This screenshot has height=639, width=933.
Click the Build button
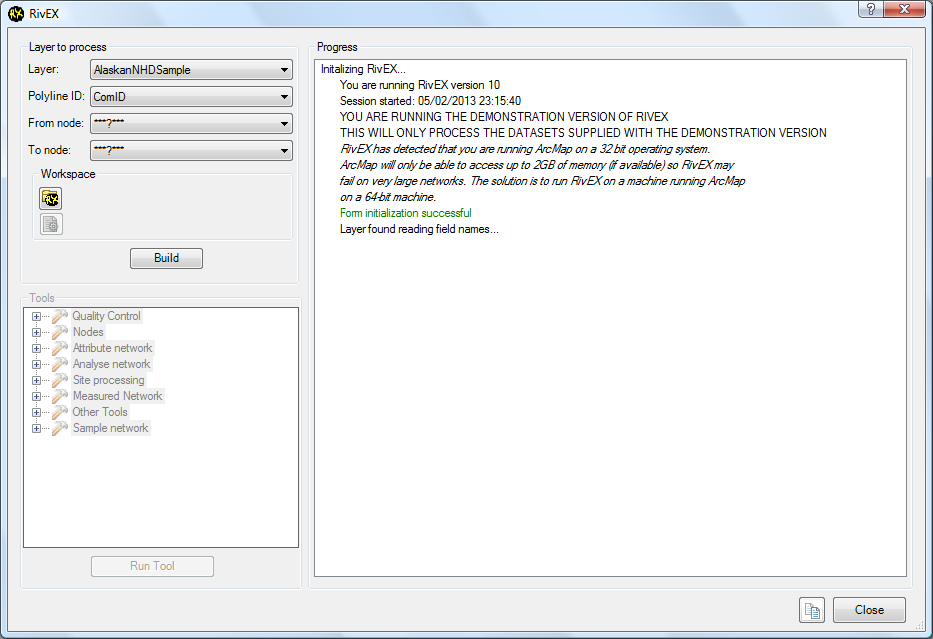click(x=167, y=258)
